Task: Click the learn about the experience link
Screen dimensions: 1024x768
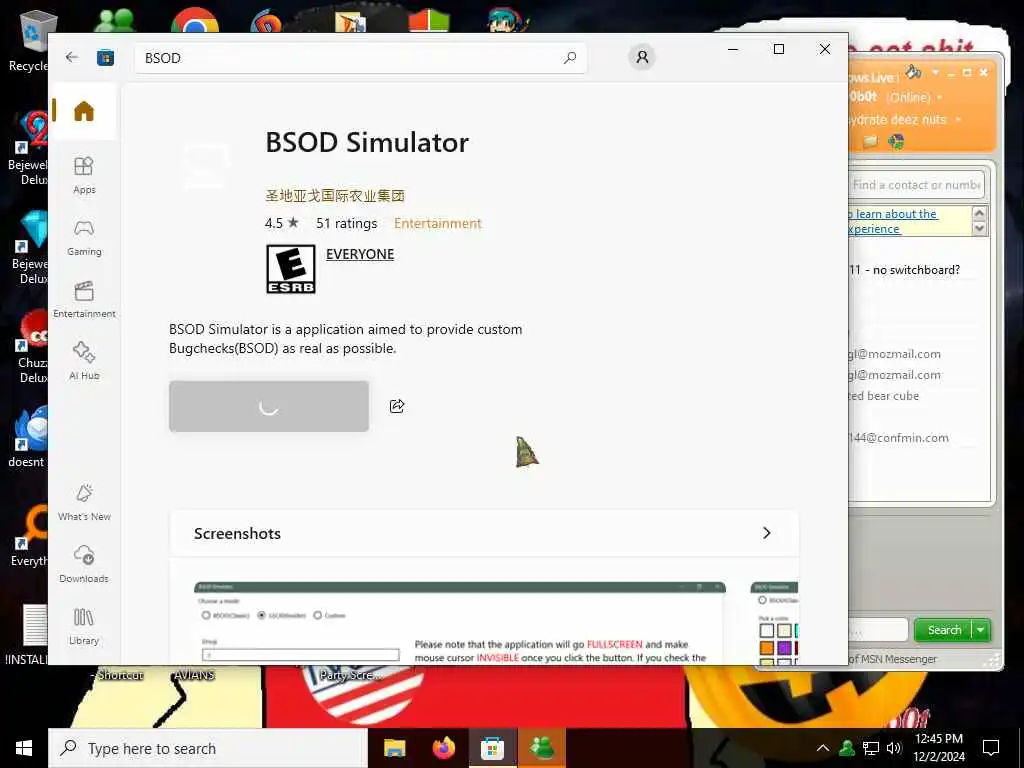Action: pos(893,221)
